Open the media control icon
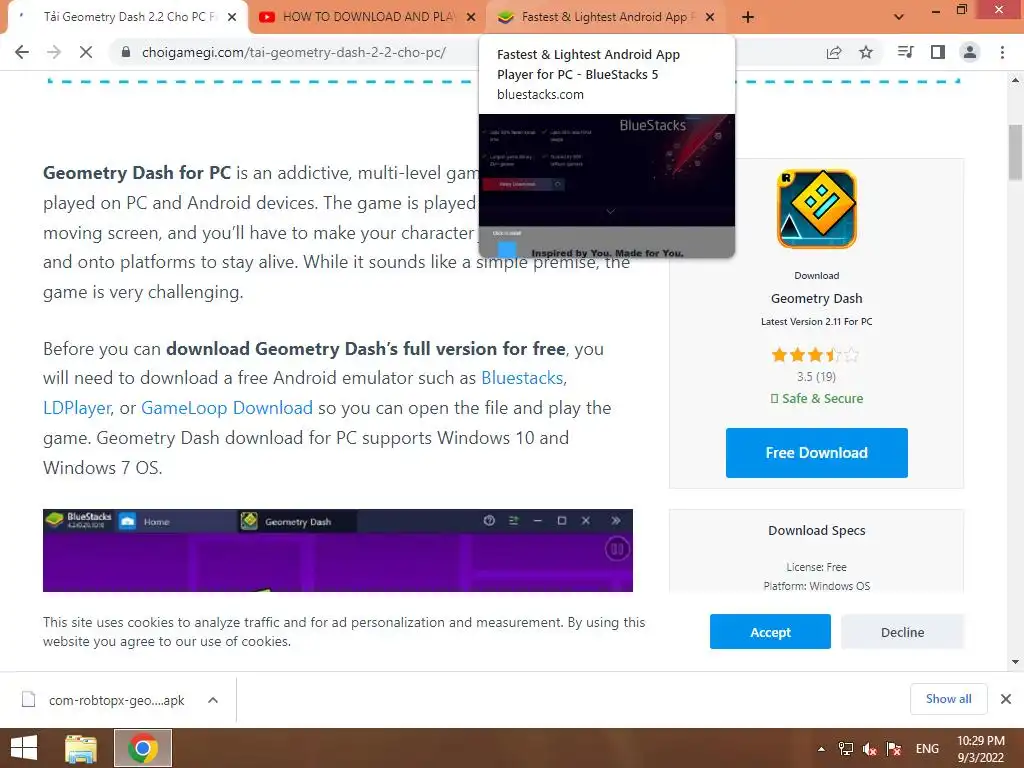1024x768 pixels. [905, 52]
